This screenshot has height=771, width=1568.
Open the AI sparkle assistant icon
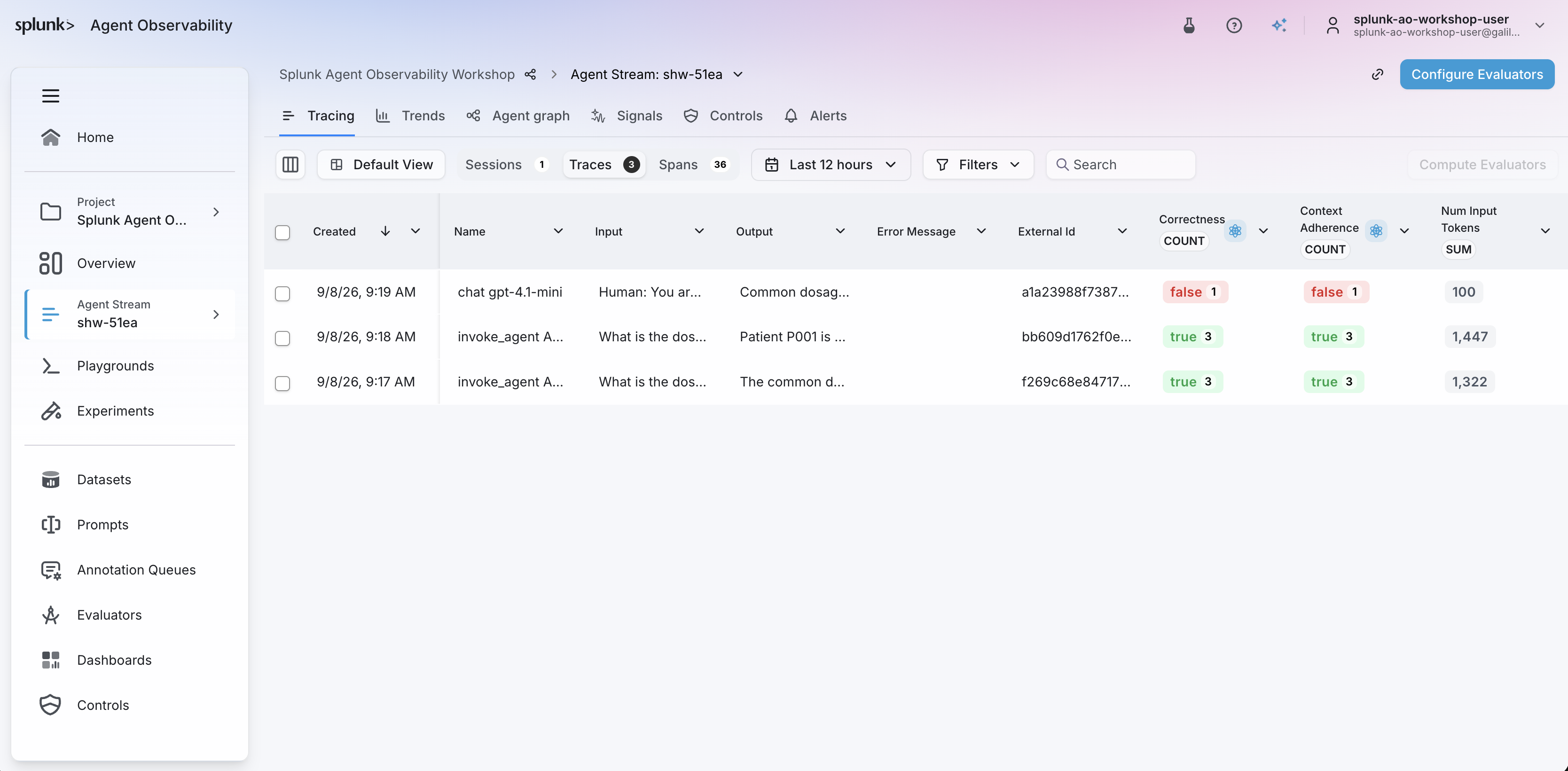pos(1279,25)
